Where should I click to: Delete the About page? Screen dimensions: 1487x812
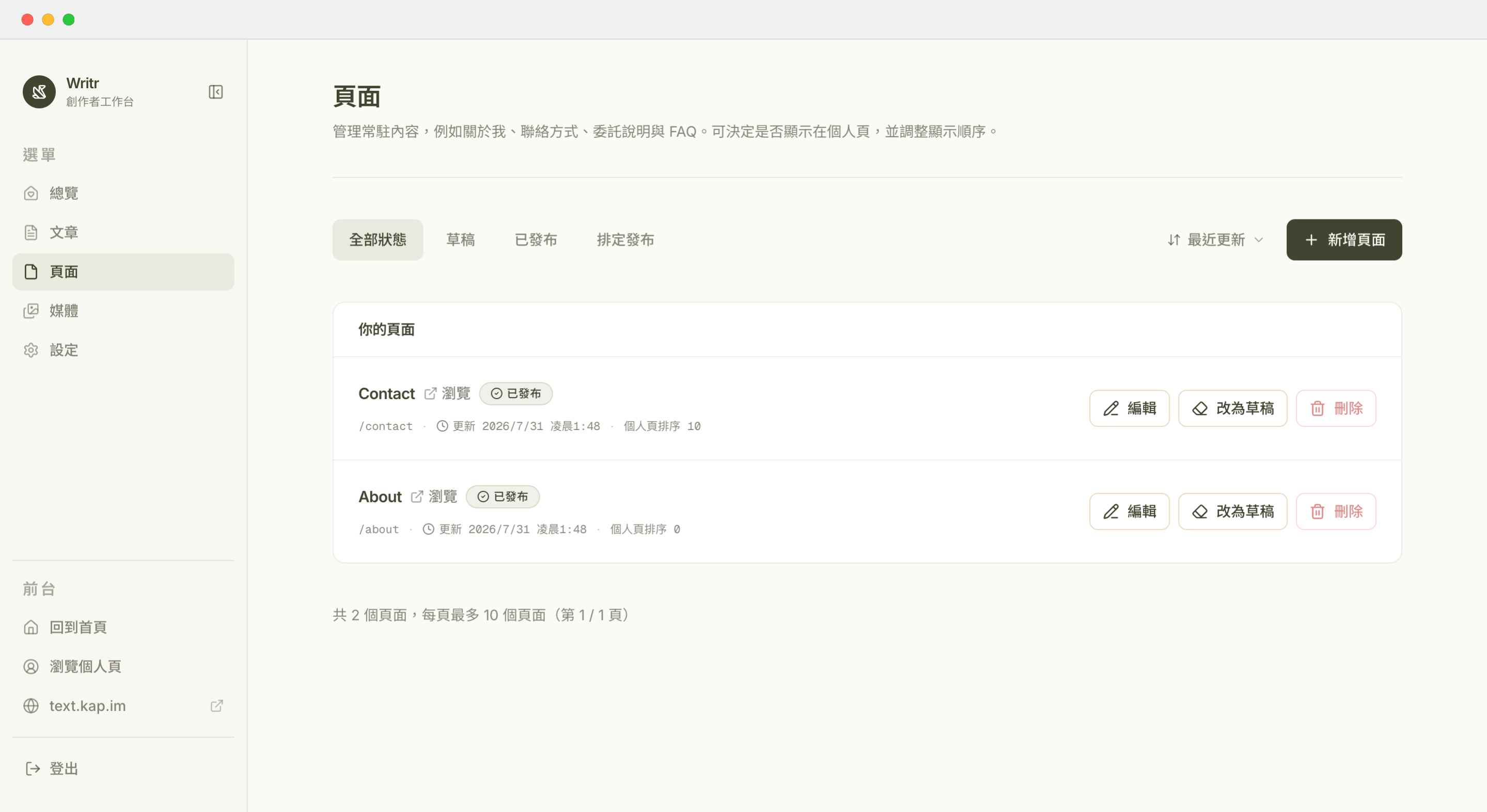[1336, 512]
